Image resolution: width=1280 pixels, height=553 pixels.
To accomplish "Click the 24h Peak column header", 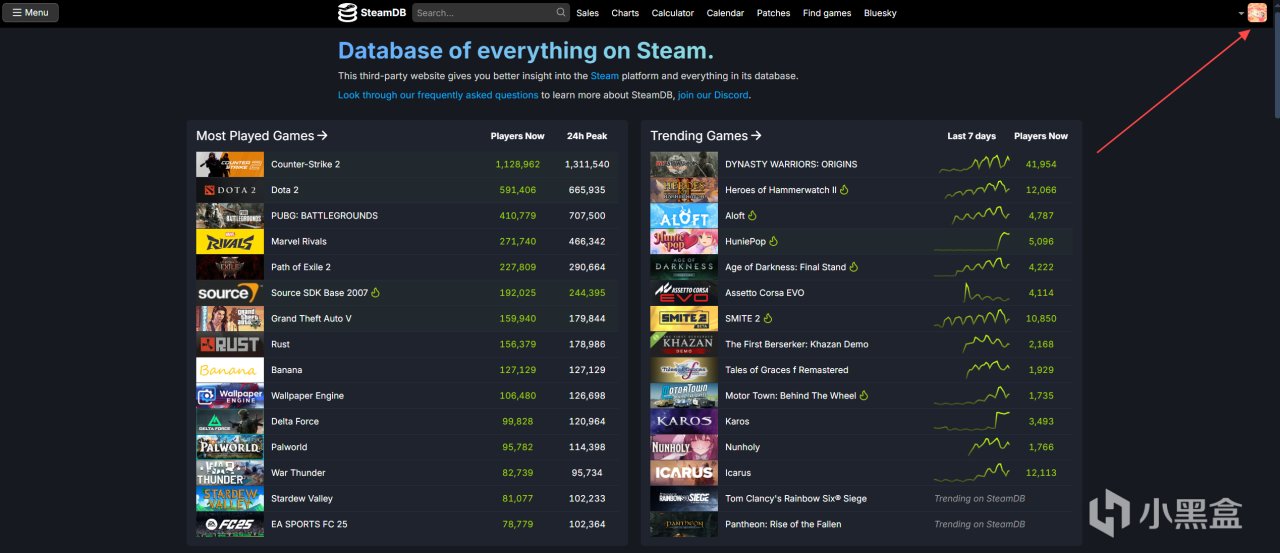I will (x=587, y=136).
